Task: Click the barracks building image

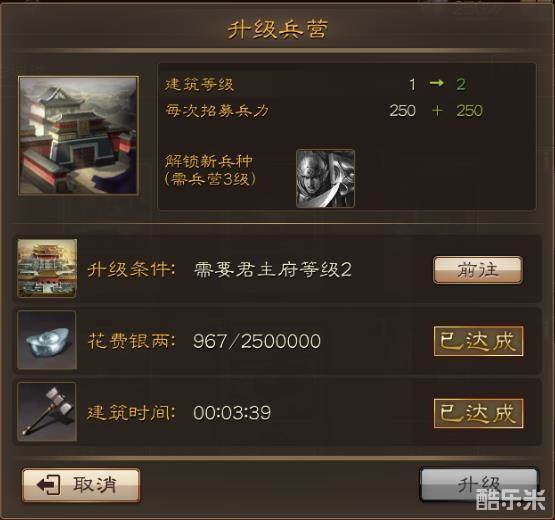Action: (78, 136)
